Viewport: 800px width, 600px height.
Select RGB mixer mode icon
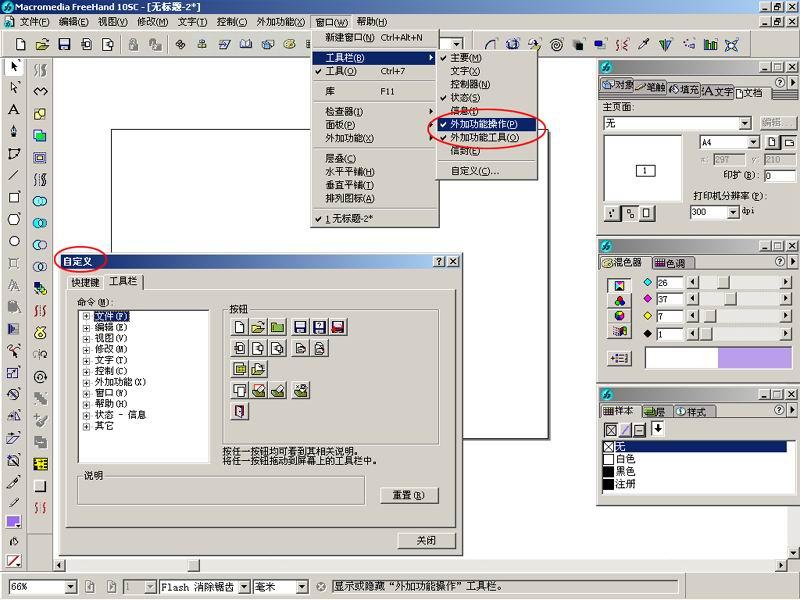pyautogui.click(x=619, y=301)
